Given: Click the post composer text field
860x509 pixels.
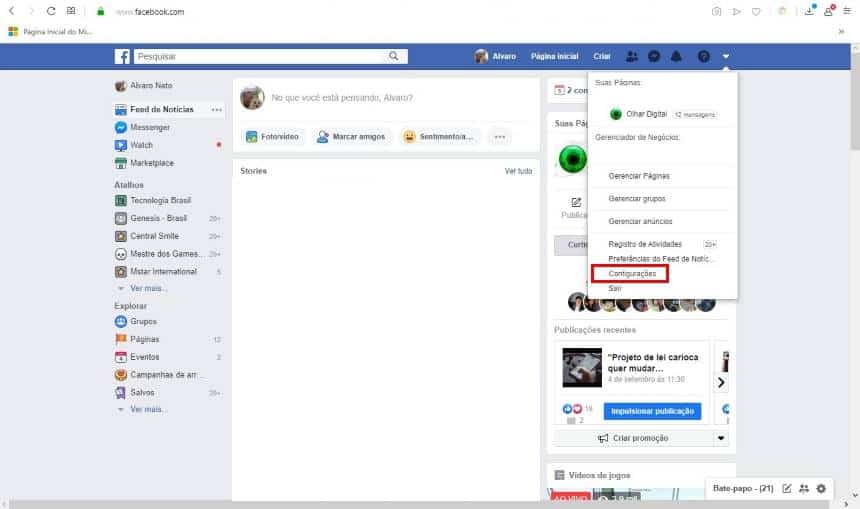Looking at the screenshot, I should coord(342,98).
